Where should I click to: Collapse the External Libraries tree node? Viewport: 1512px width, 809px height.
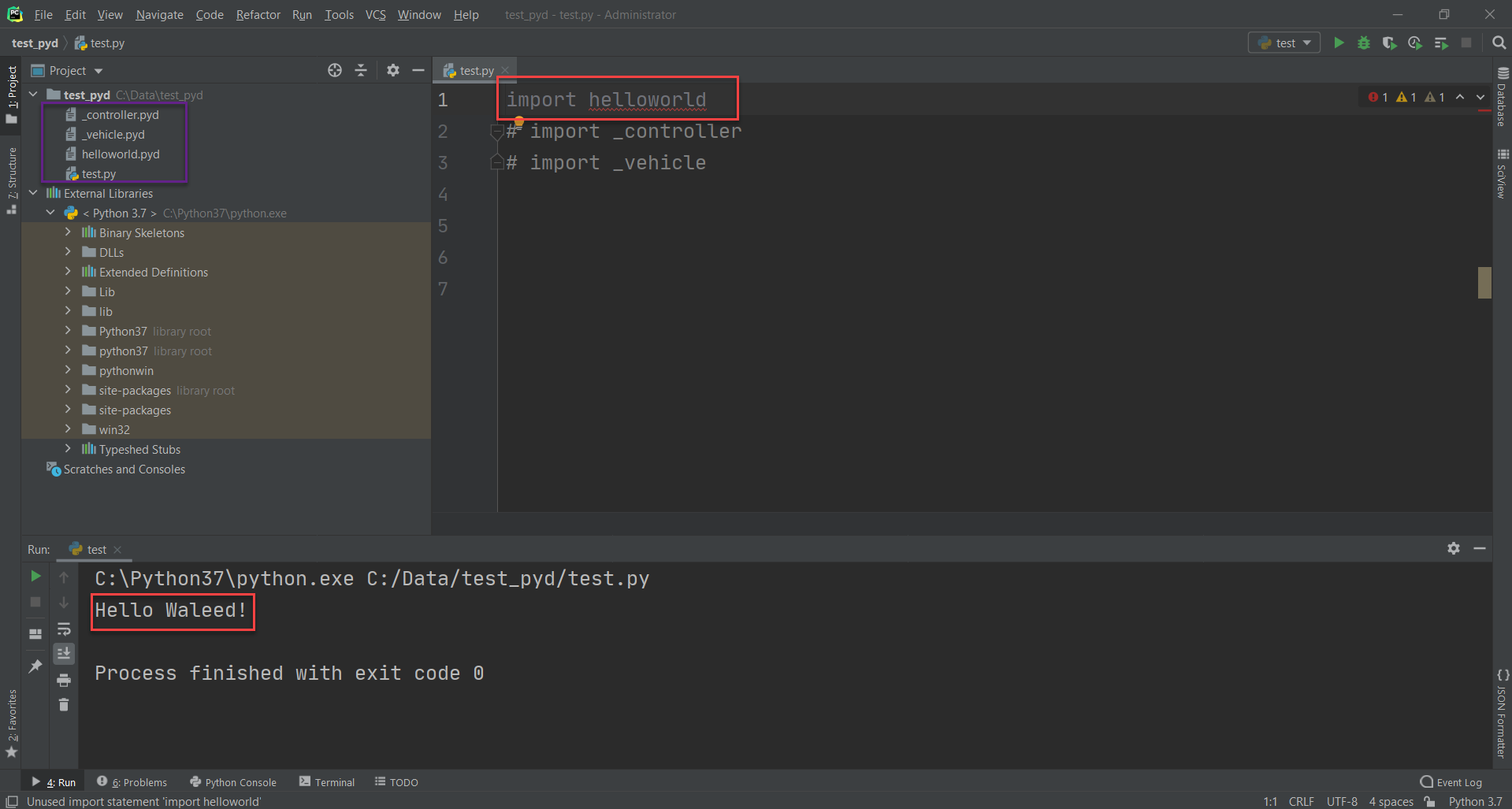click(x=33, y=193)
